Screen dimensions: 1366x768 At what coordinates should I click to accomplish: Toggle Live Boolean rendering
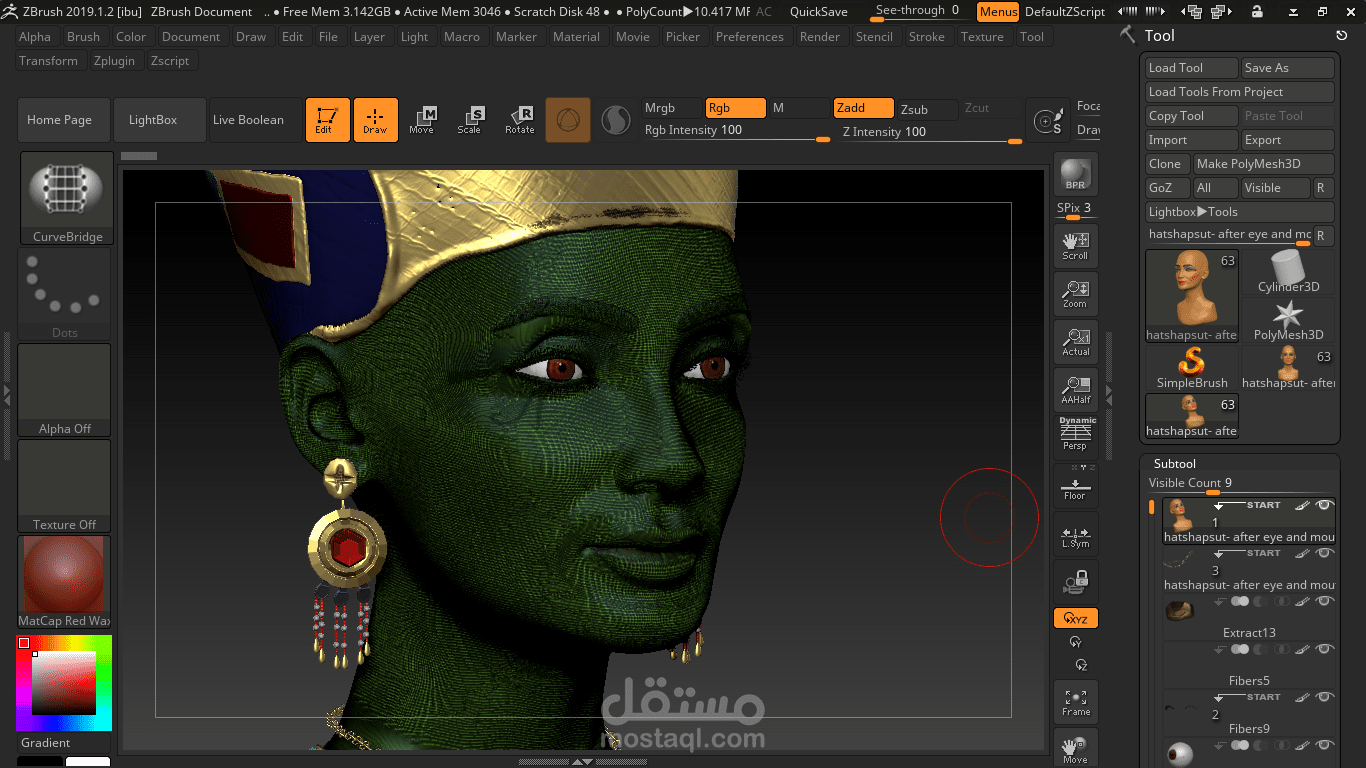[x=255, y=120]
